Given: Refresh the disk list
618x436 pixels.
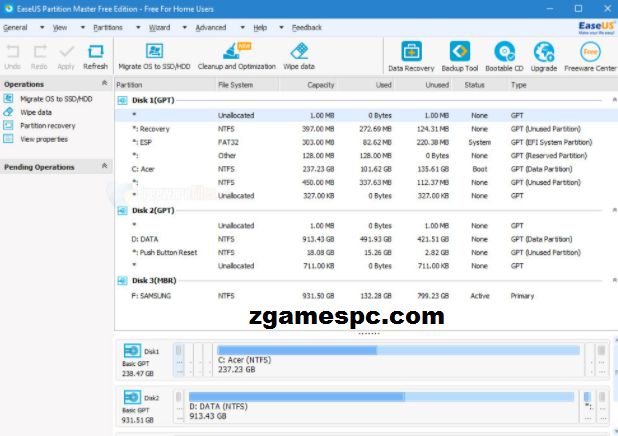Looking at the screenshot, I should click(95, 57).
